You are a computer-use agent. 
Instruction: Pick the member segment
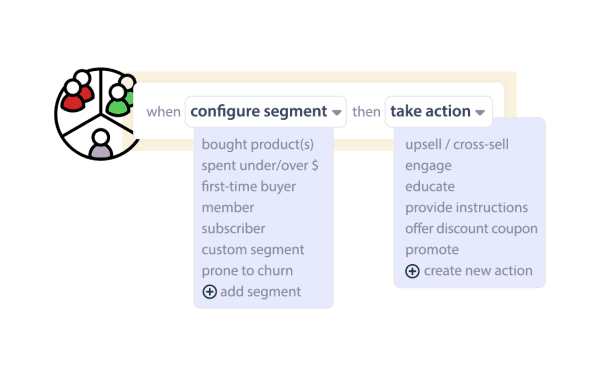click(x=228, y=208)
